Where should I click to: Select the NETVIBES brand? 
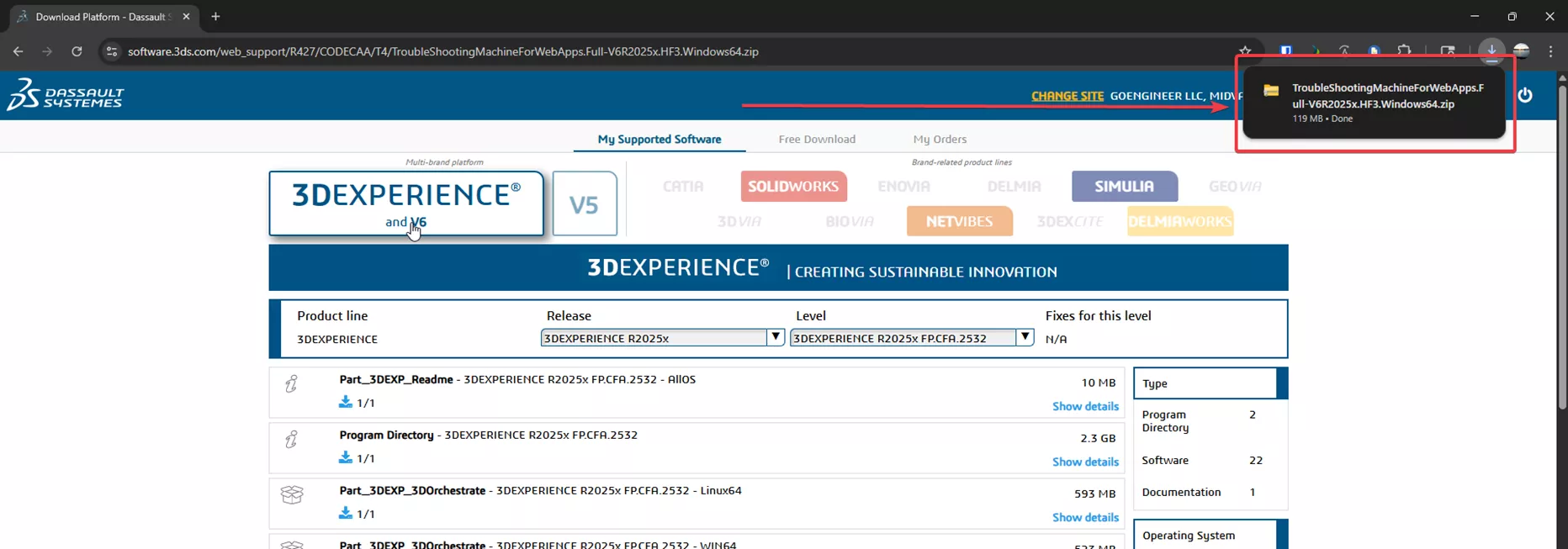(959, 221)
